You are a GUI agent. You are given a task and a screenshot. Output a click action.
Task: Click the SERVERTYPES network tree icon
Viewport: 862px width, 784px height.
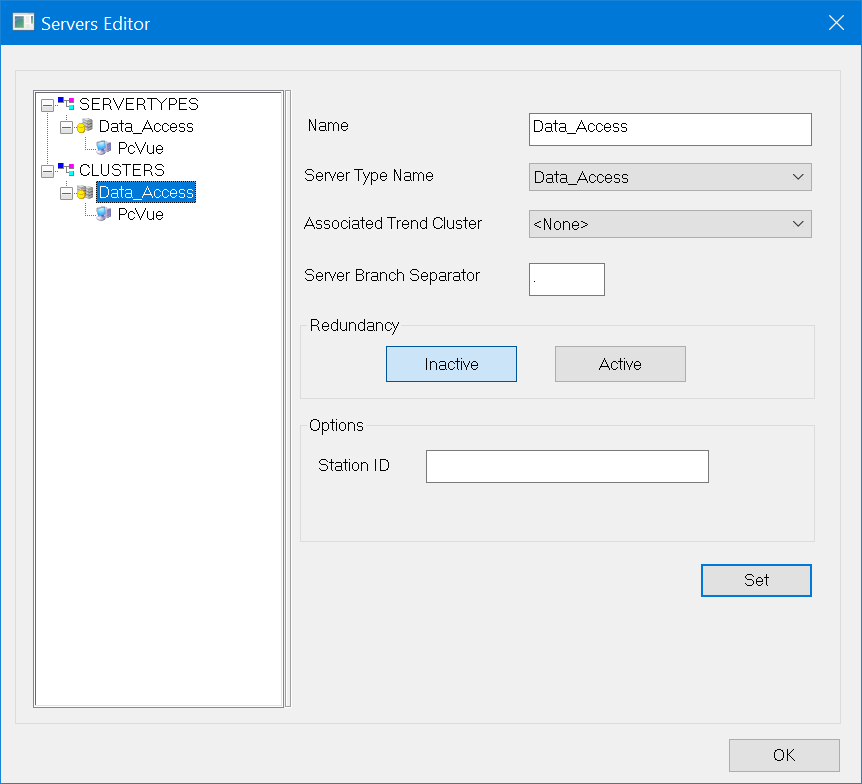[66, 104]
